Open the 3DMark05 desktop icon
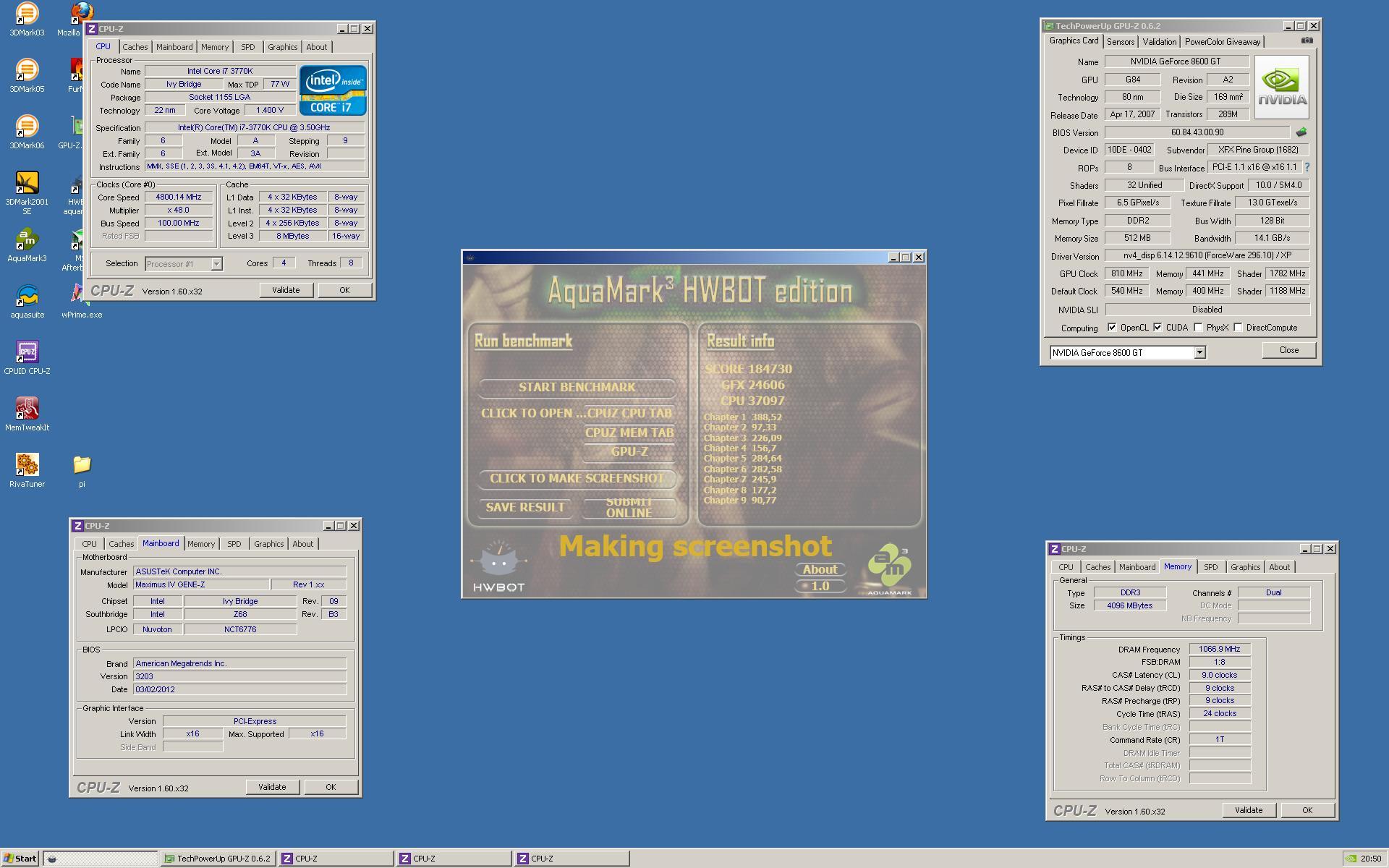This screenshot has height=868, width=1389. (x=27, y=75)
